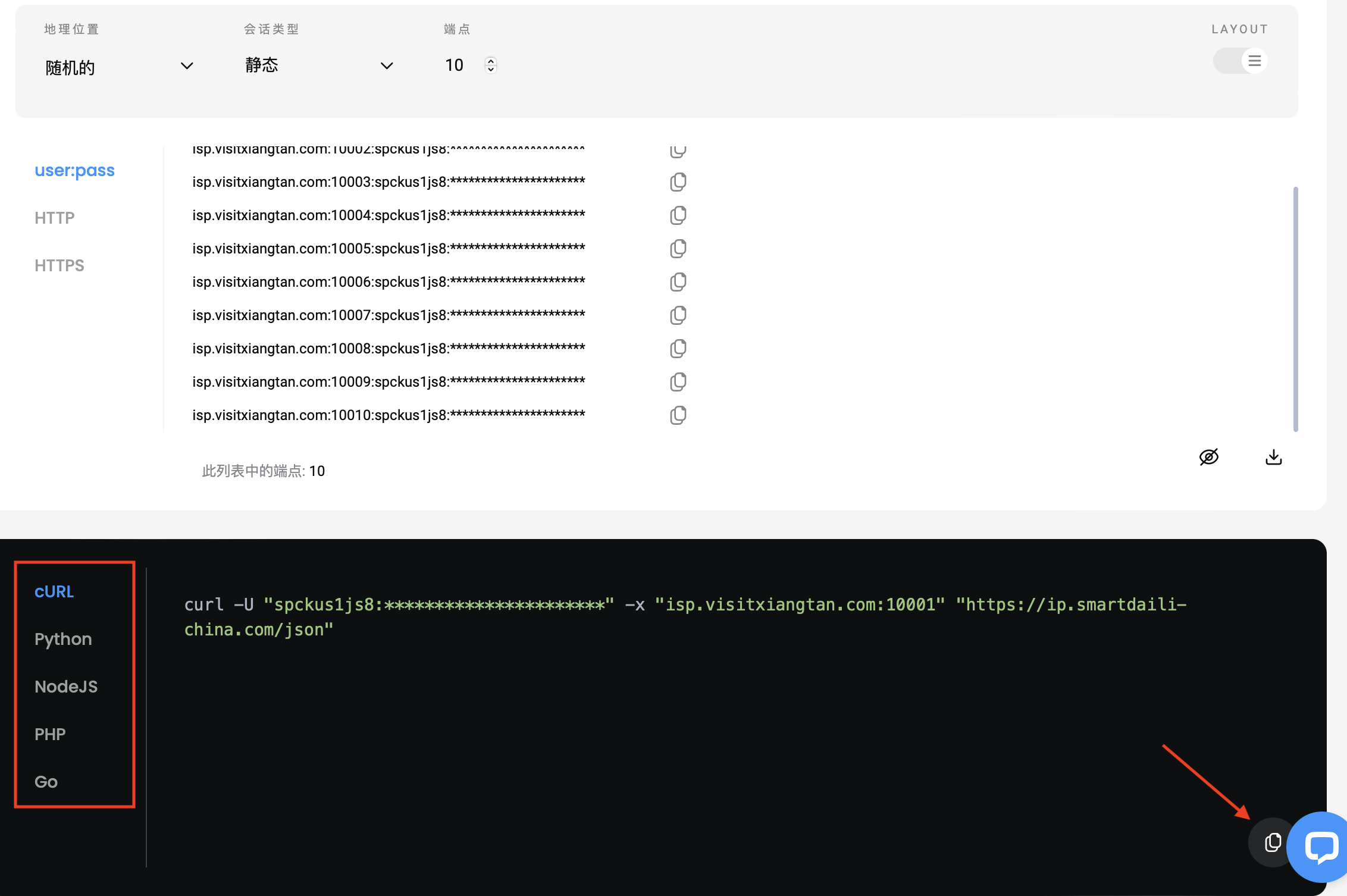
Task: Select the user:pass format tab
Action: click(x=74, y=171)
